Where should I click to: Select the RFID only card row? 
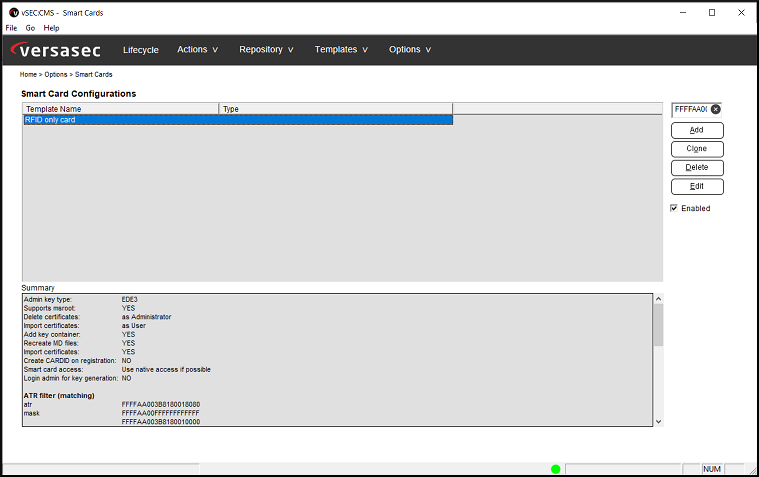pyautogui.click(x=238, y=120)
